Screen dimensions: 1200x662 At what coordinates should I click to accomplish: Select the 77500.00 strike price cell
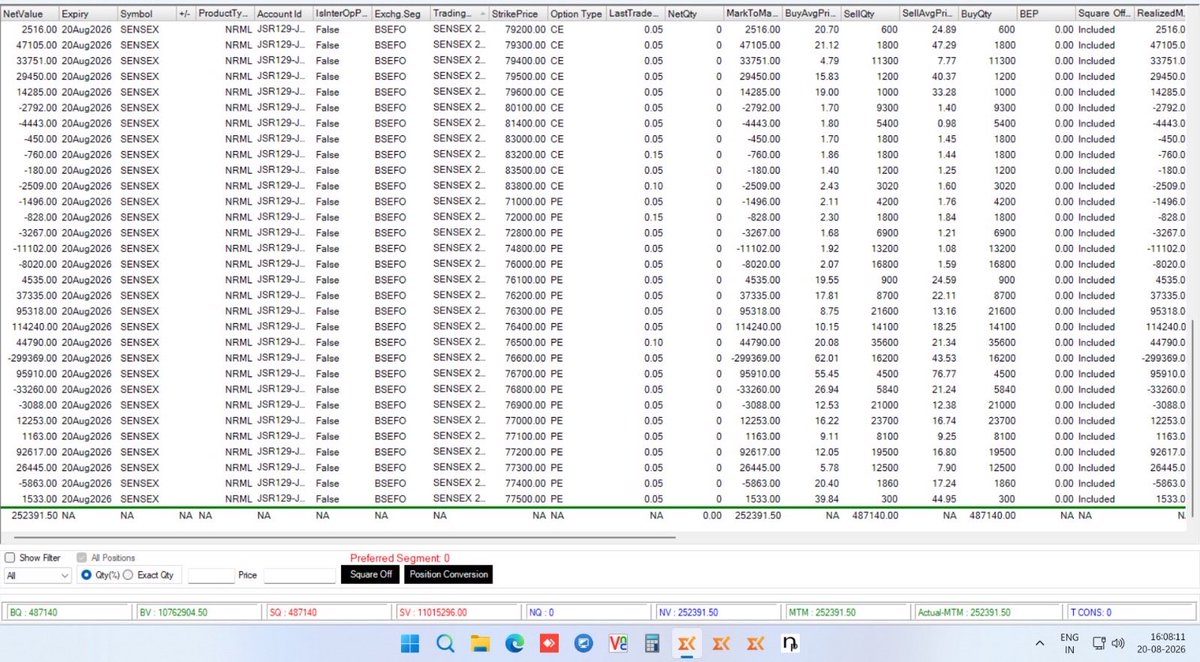(518, 498)
